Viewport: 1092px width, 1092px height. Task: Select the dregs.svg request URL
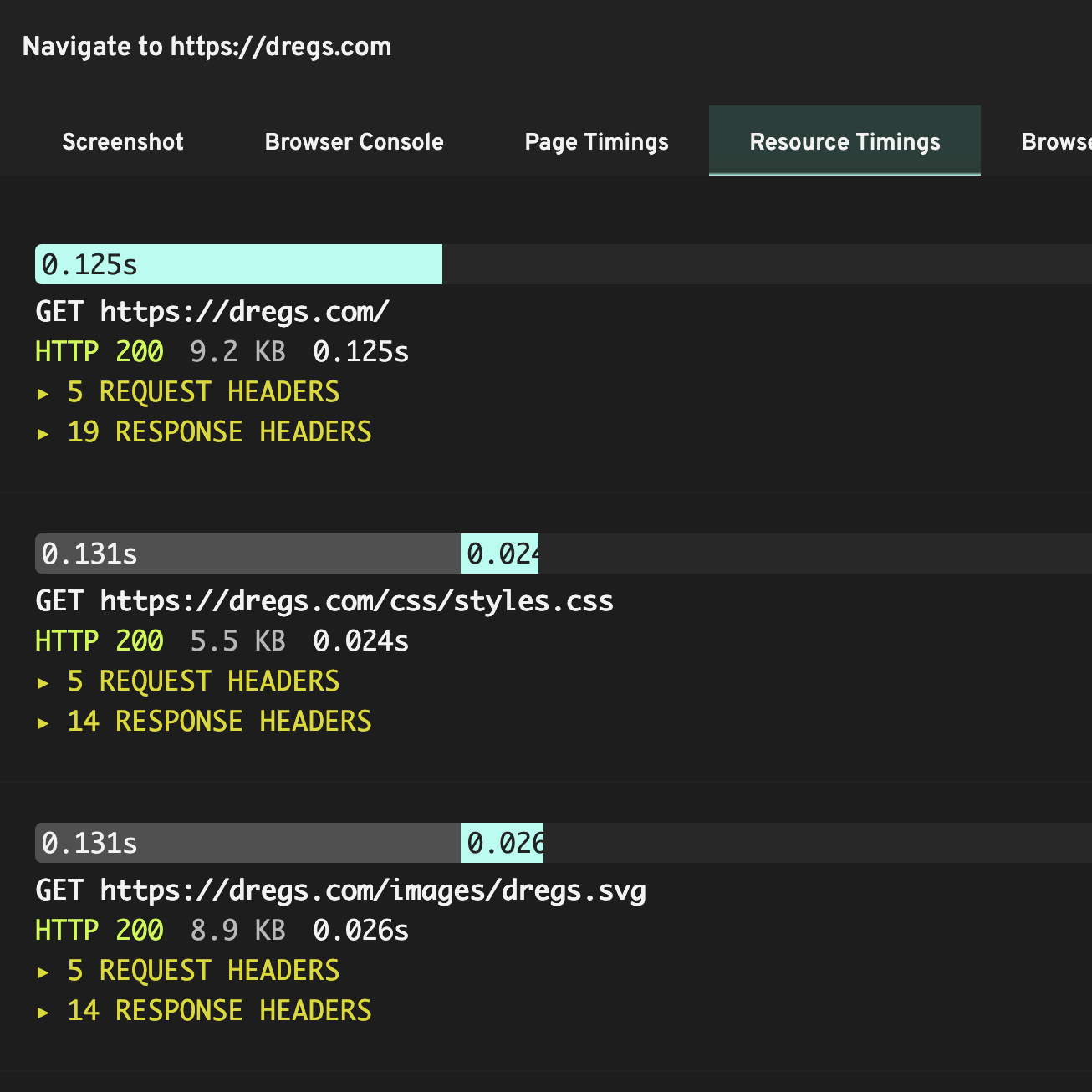pos(340,890)
